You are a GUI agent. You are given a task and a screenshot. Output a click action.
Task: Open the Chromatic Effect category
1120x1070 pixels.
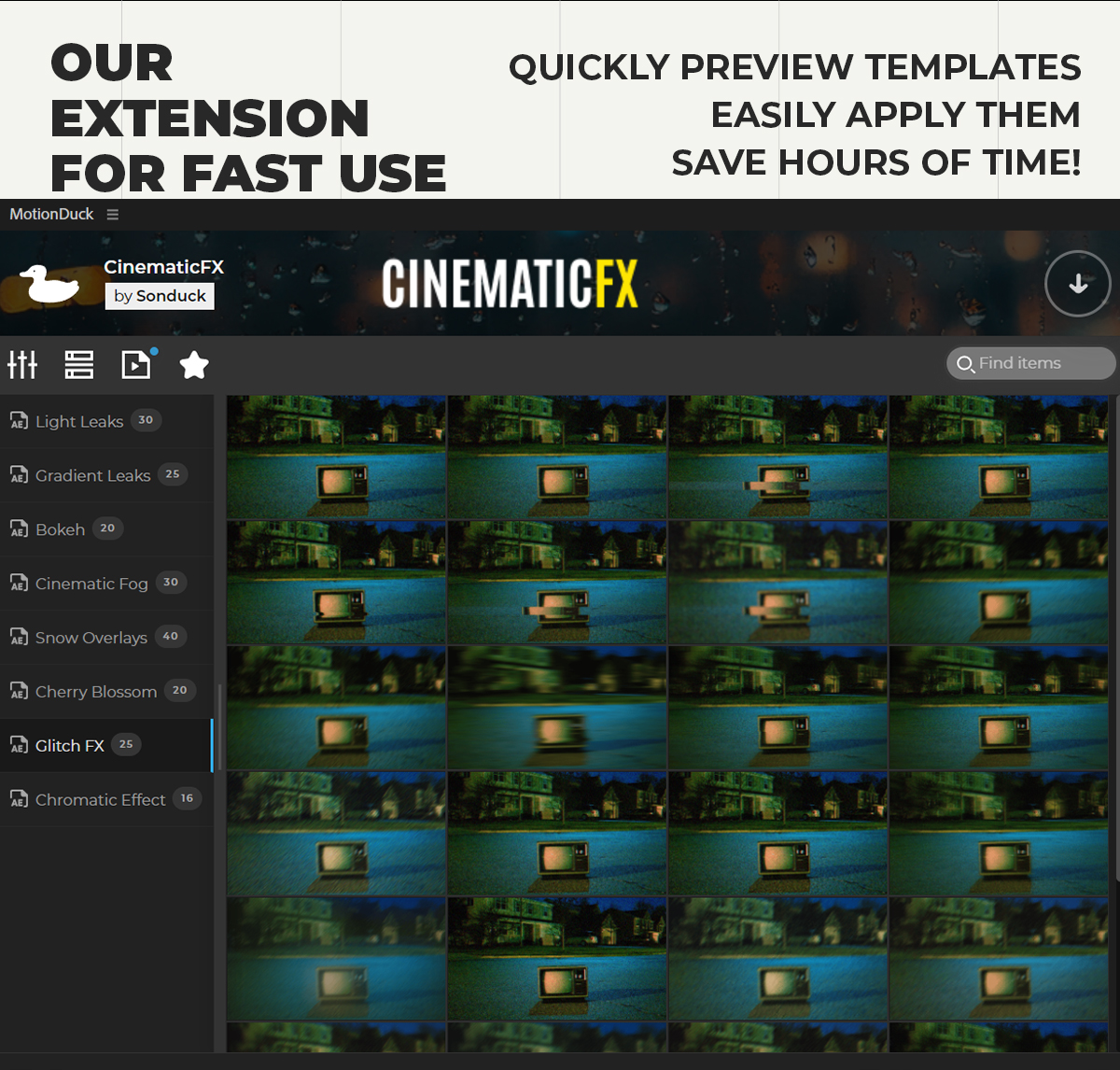(100, 800)
